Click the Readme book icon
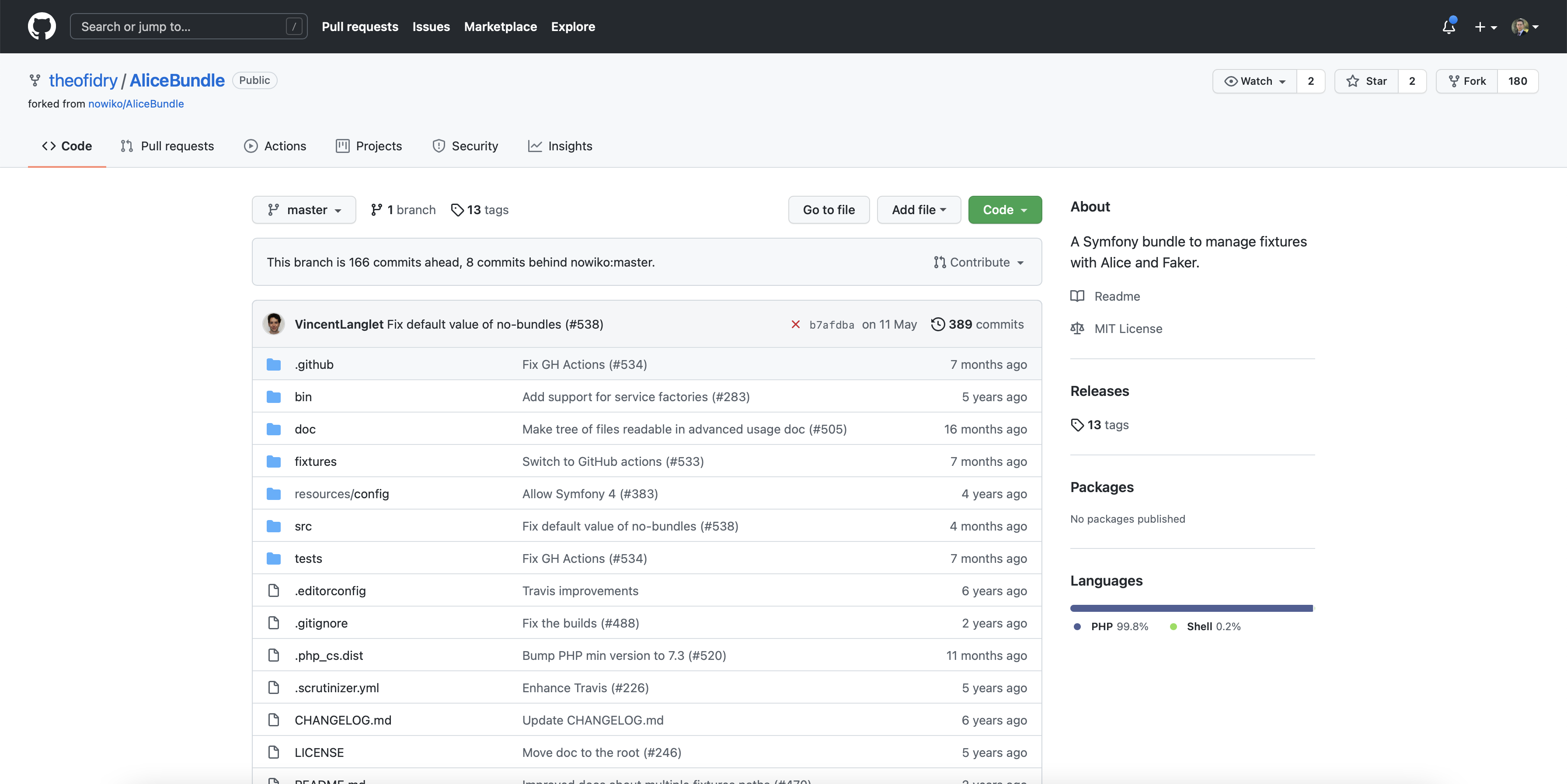 [x=1077, y=296]
